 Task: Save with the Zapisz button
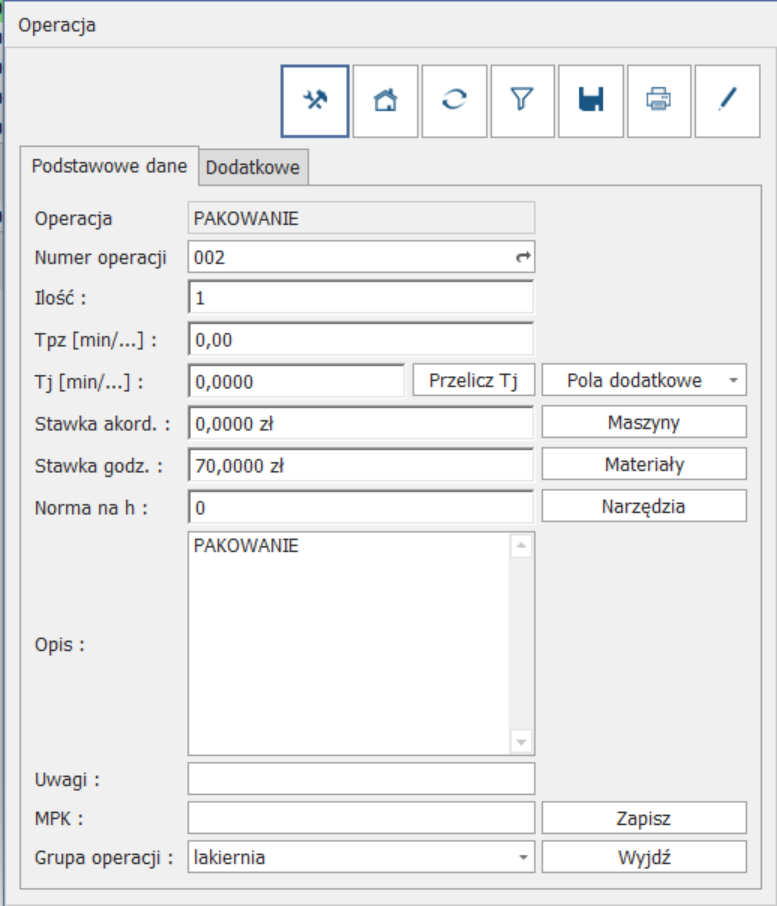[644, 818]
